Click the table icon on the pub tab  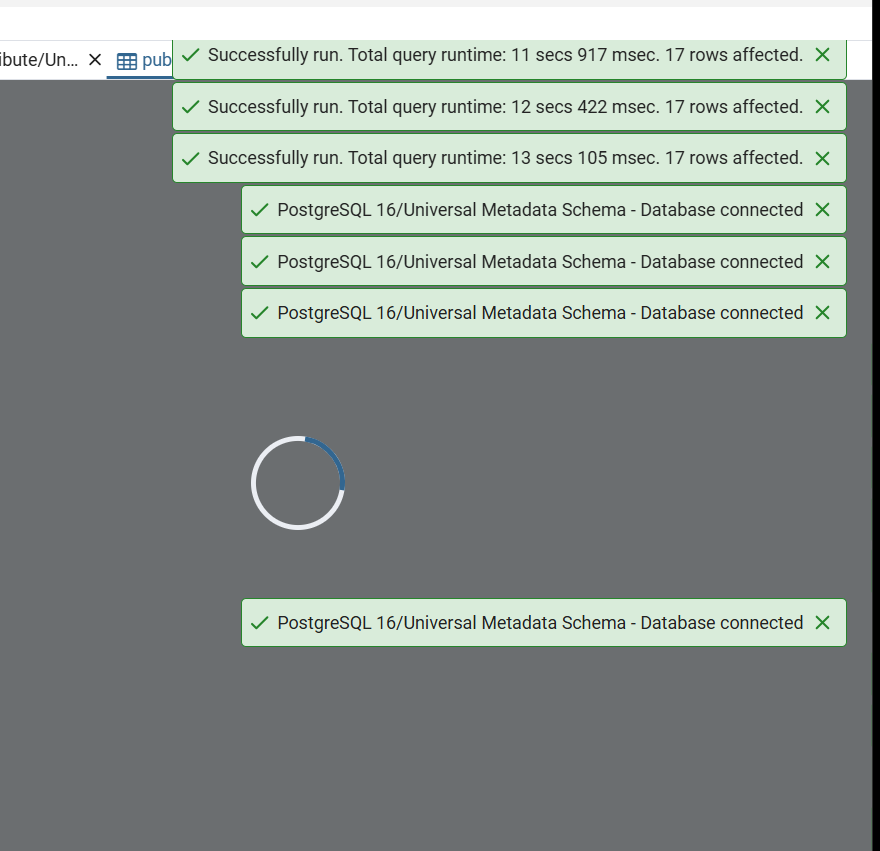click(x=127, y=61)
